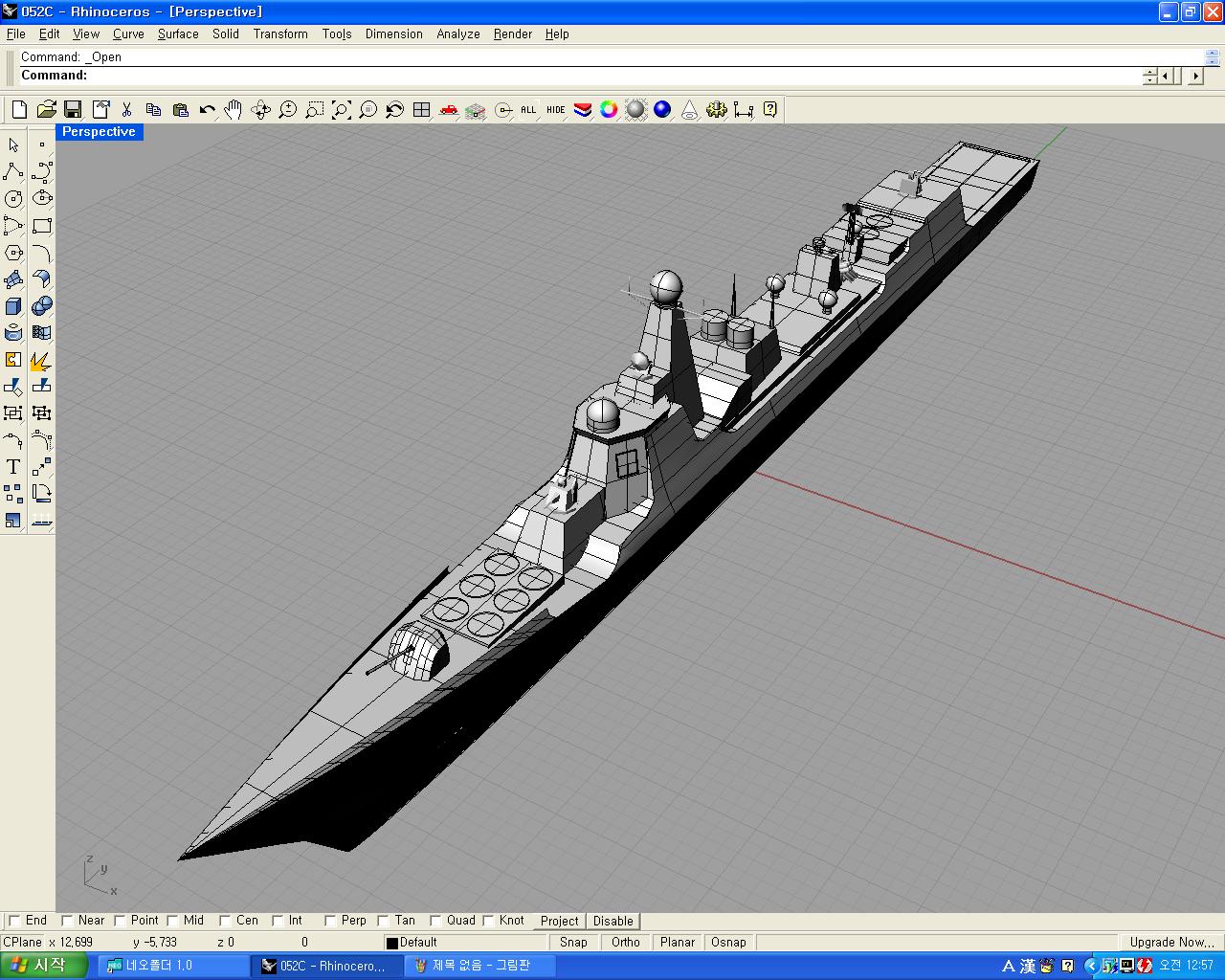Paste from clipboard using the Paste icon
This screenshot has width=1225, height=980.
[180, 110]
